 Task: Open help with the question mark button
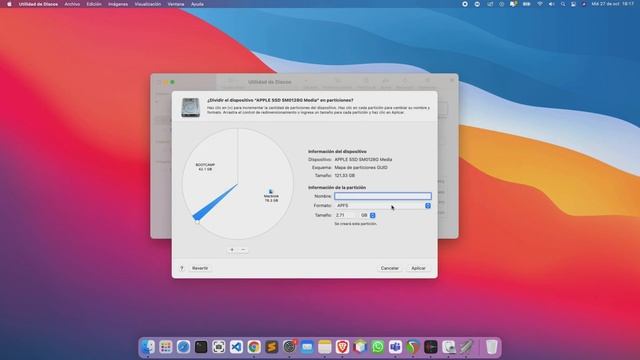(182, 268)
